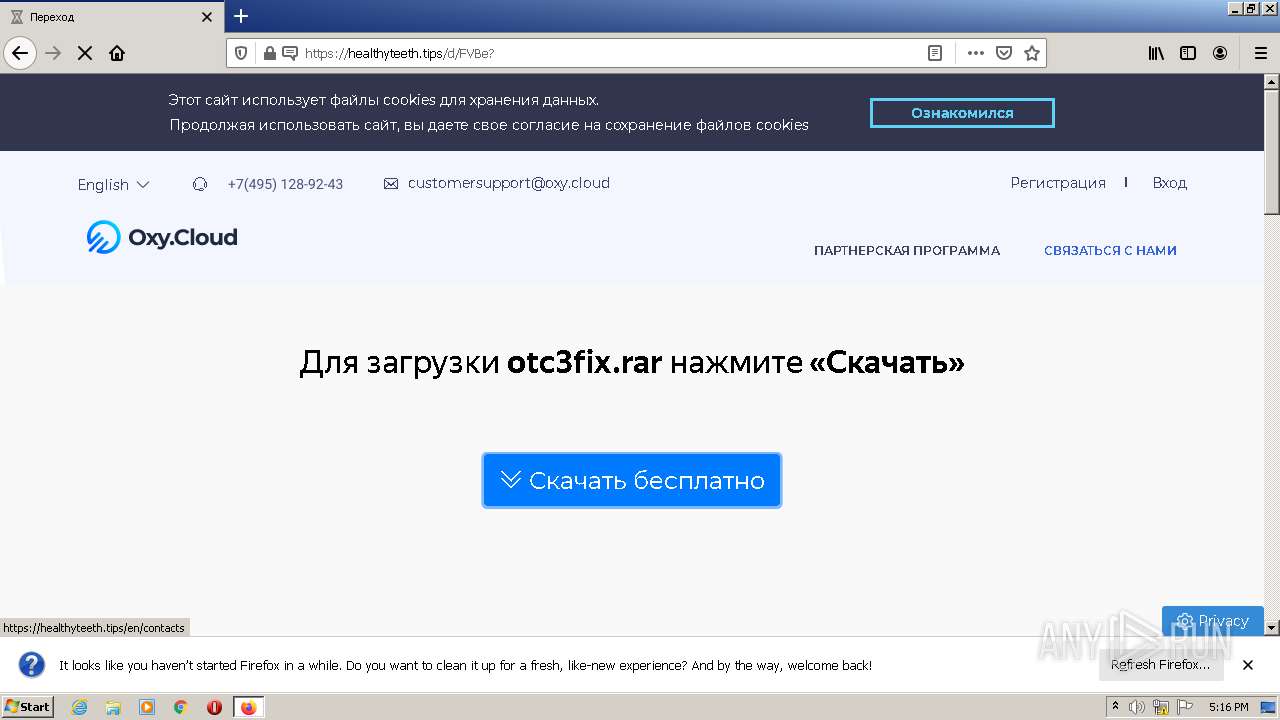Click the Oxy.Cloud logo
The height and width of the screenshot is (720, 1280).
coord(162,237)
